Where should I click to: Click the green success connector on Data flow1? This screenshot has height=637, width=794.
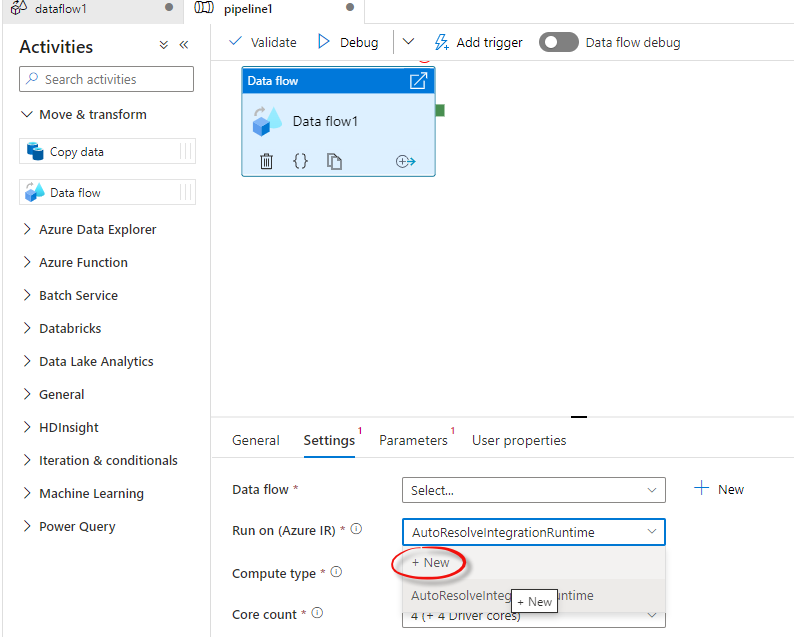tap(440, 110)
